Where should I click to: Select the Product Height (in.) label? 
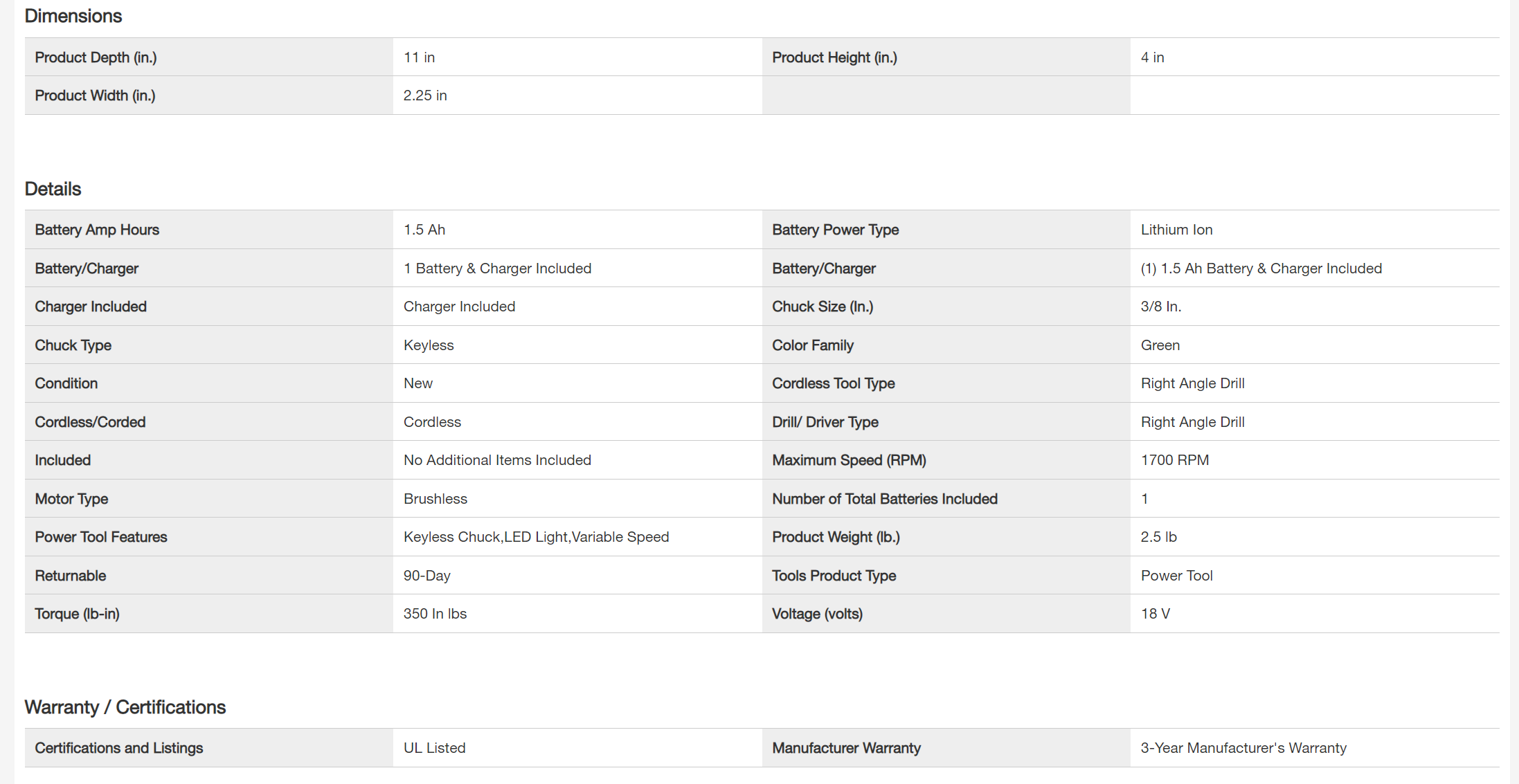pyautogui.click(x=834, y=57)
